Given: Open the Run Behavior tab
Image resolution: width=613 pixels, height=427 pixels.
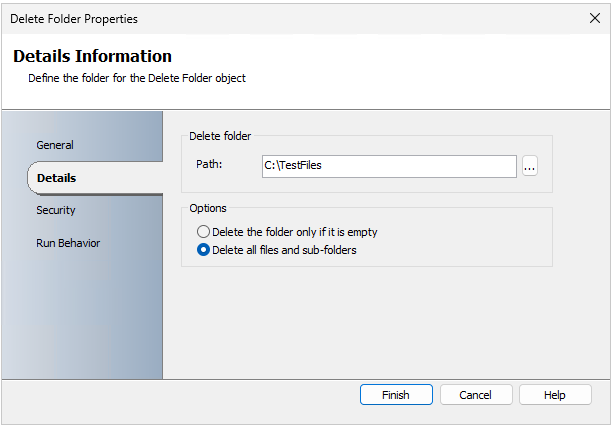Looking at the screenshot, I should point(68,243).
